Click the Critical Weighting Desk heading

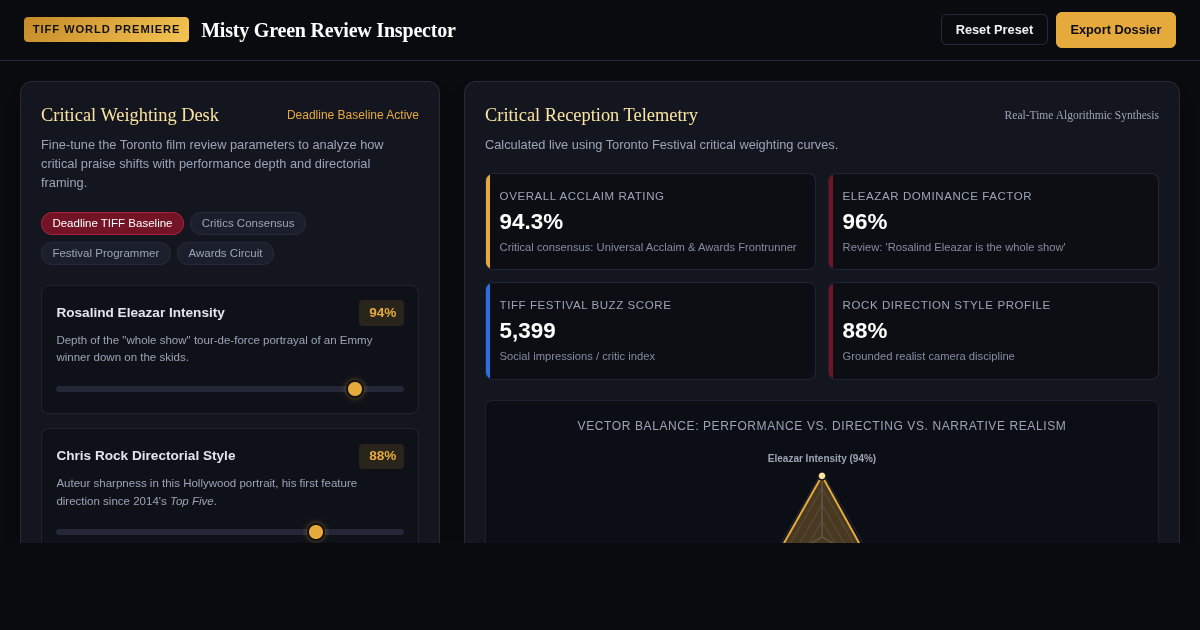[x=130, y=115]
